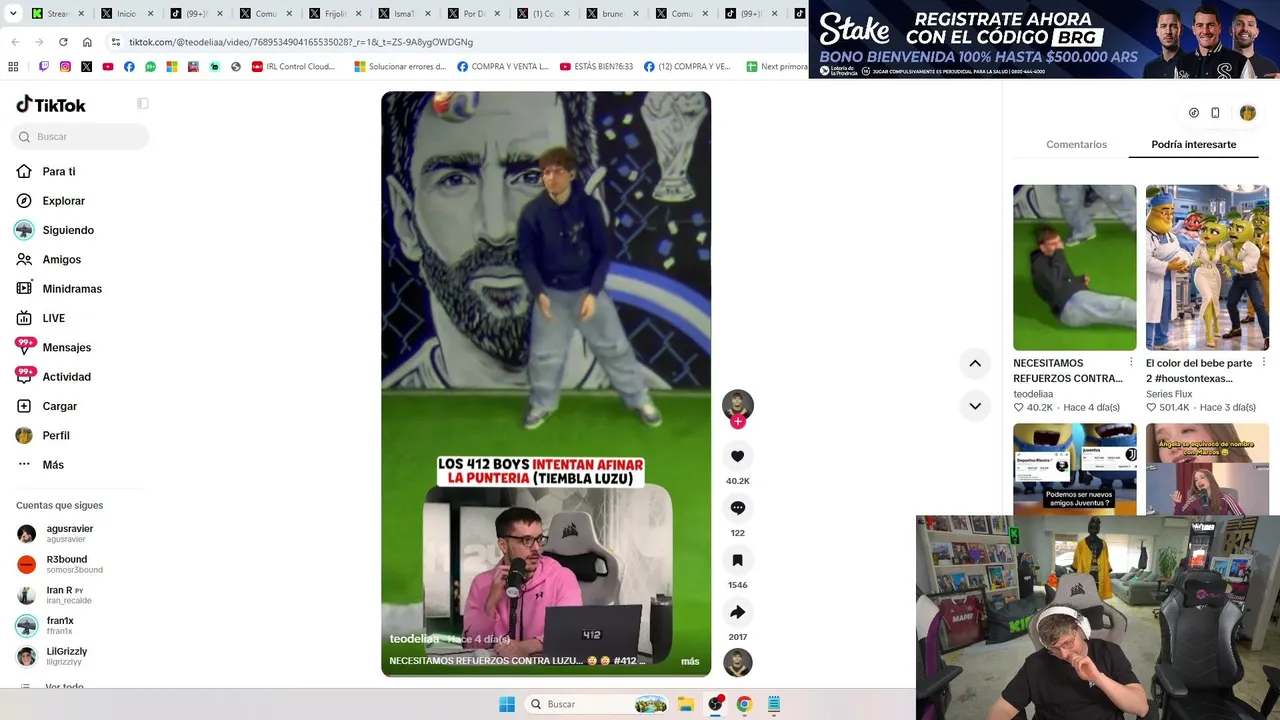Open fran1x followed account
1280x720 pixels.
pos(45,625)
